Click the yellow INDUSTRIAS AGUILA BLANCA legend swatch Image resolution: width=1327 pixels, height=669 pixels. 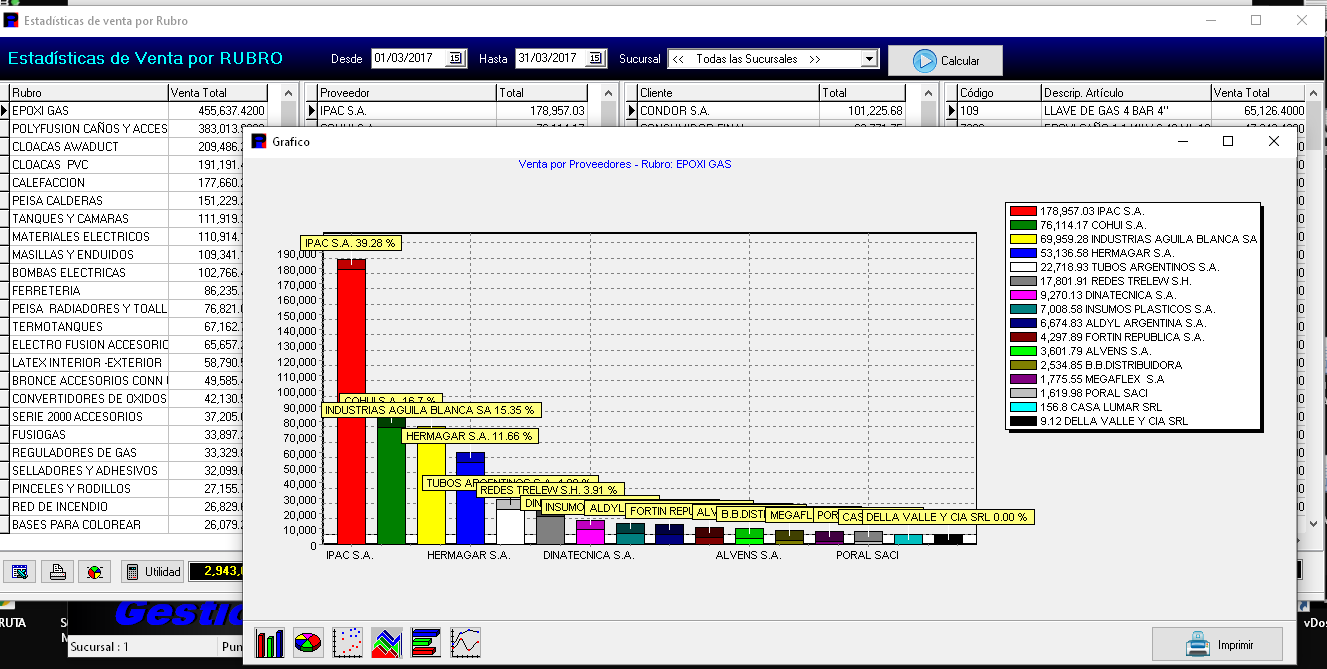pos(1023,239)
